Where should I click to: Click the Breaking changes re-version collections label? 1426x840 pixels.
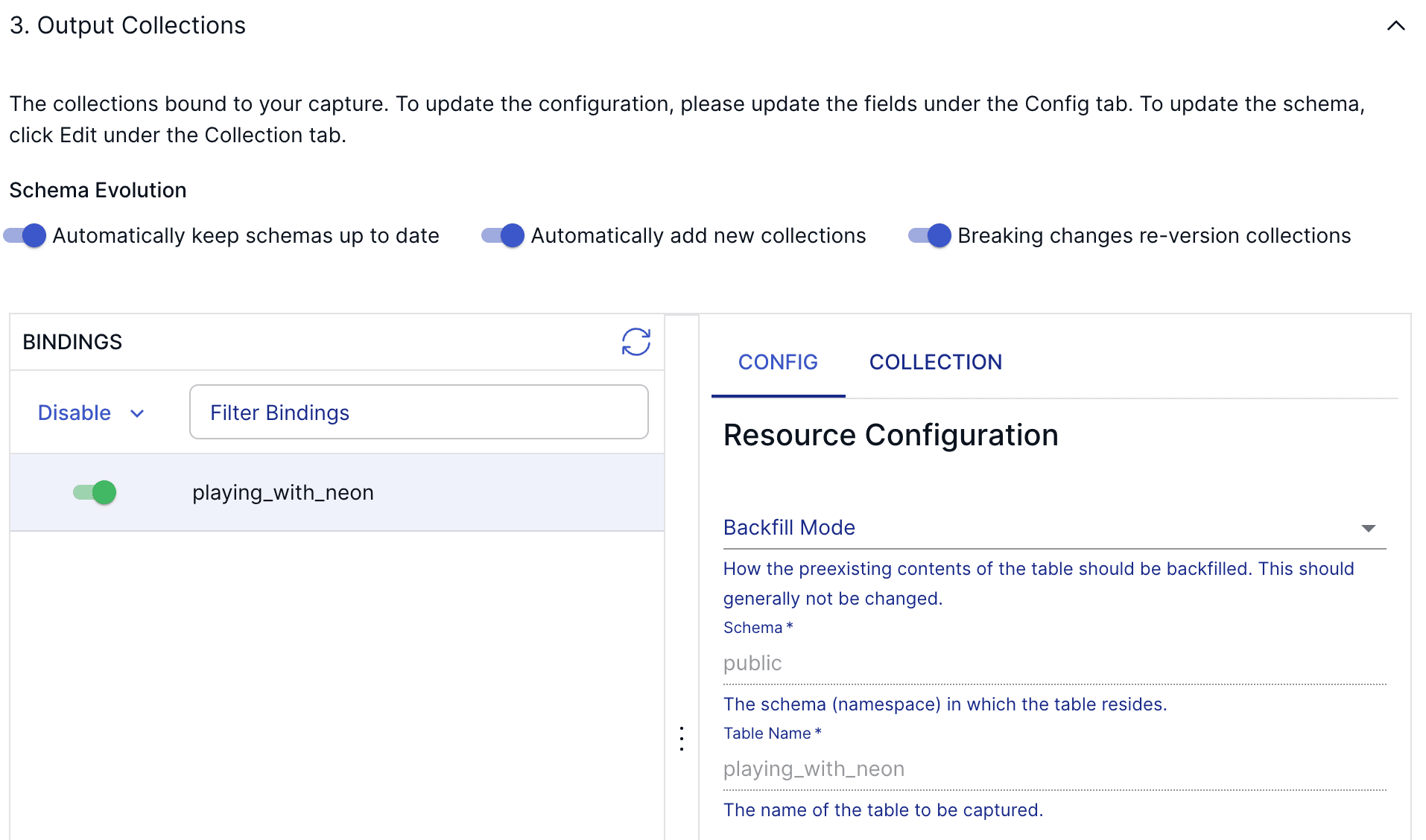1153,236
